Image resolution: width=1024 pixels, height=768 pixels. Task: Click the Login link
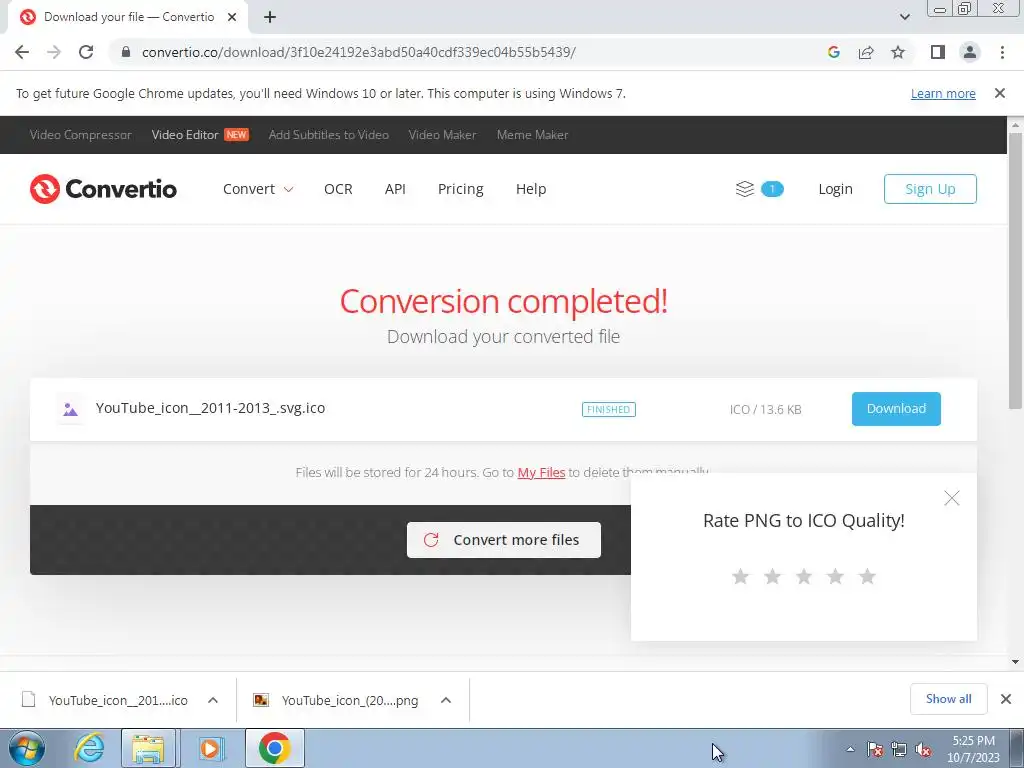pyautogui.click(x=835, y=189)
